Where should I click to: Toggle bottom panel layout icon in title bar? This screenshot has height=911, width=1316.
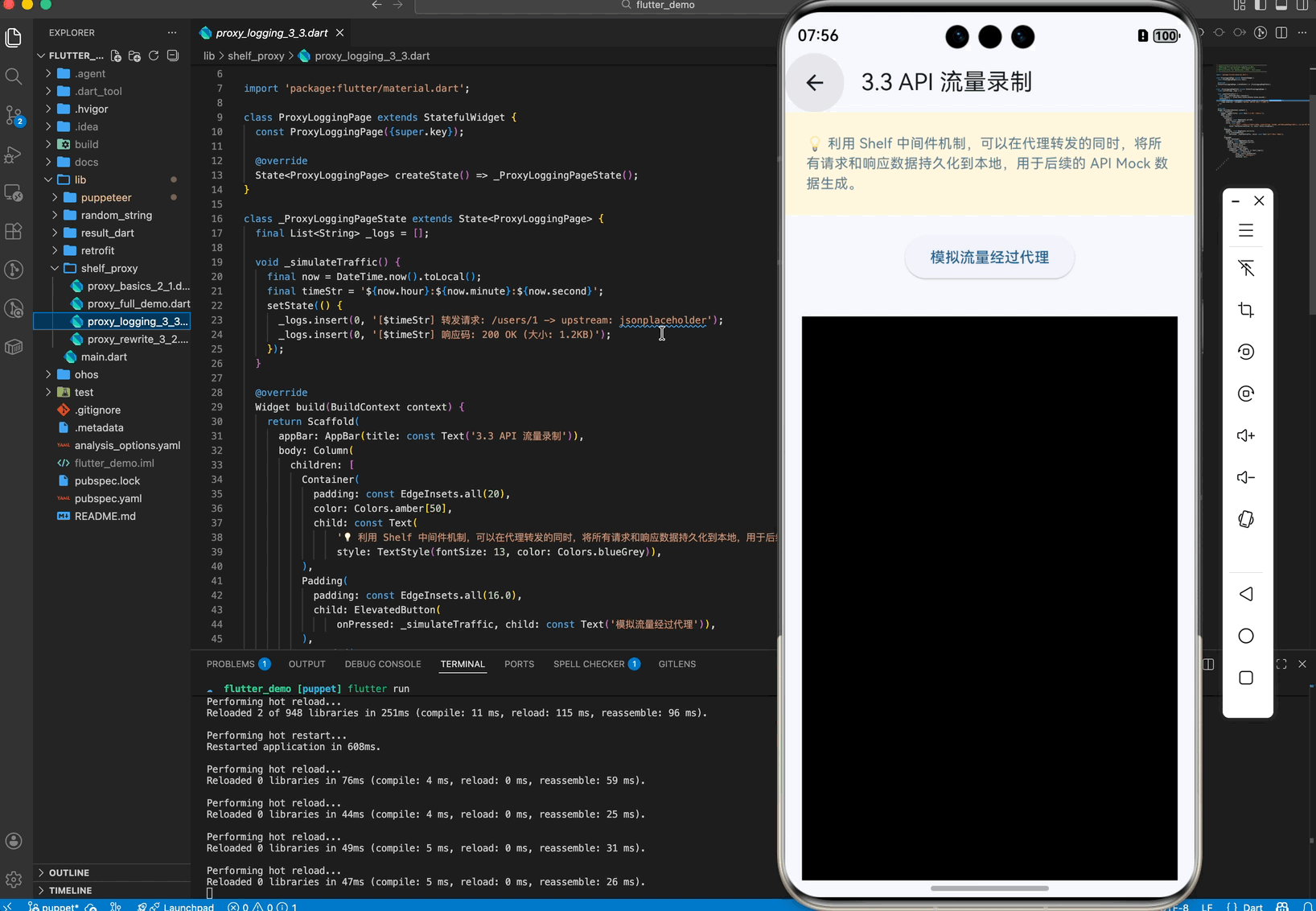[1281, 5]
